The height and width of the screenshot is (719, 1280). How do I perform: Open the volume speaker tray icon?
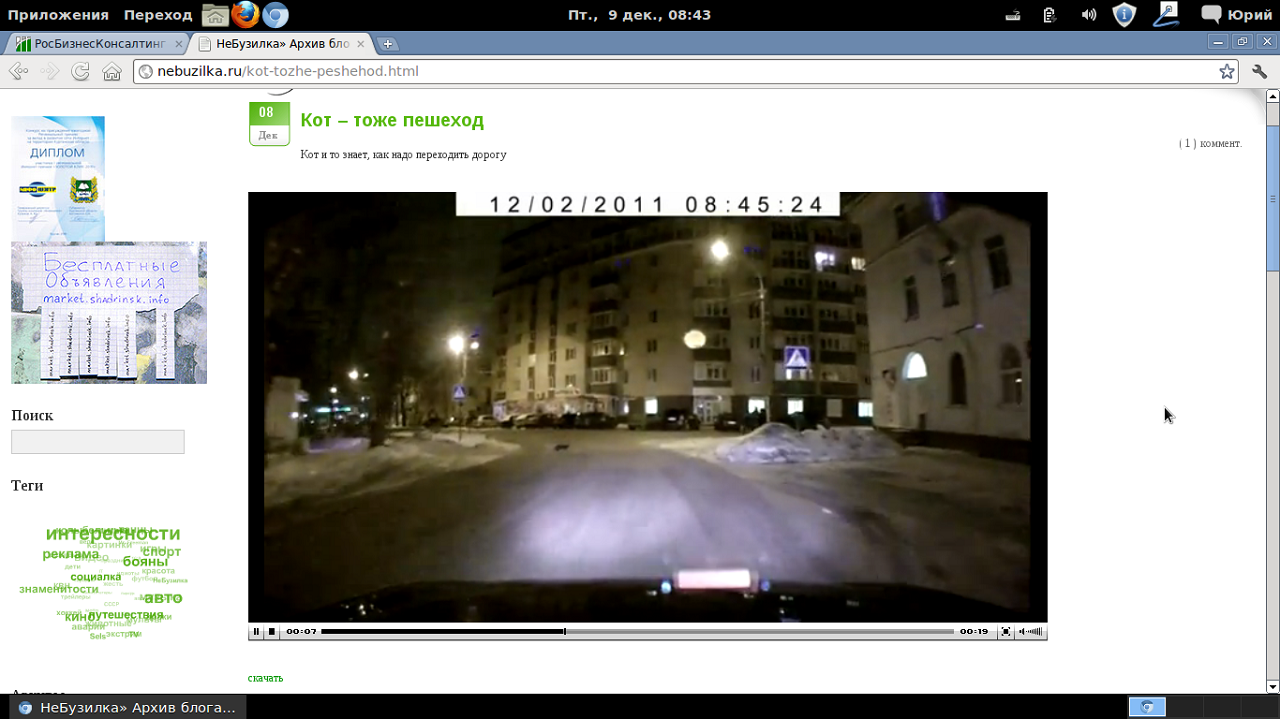[x=1089, y=15]
